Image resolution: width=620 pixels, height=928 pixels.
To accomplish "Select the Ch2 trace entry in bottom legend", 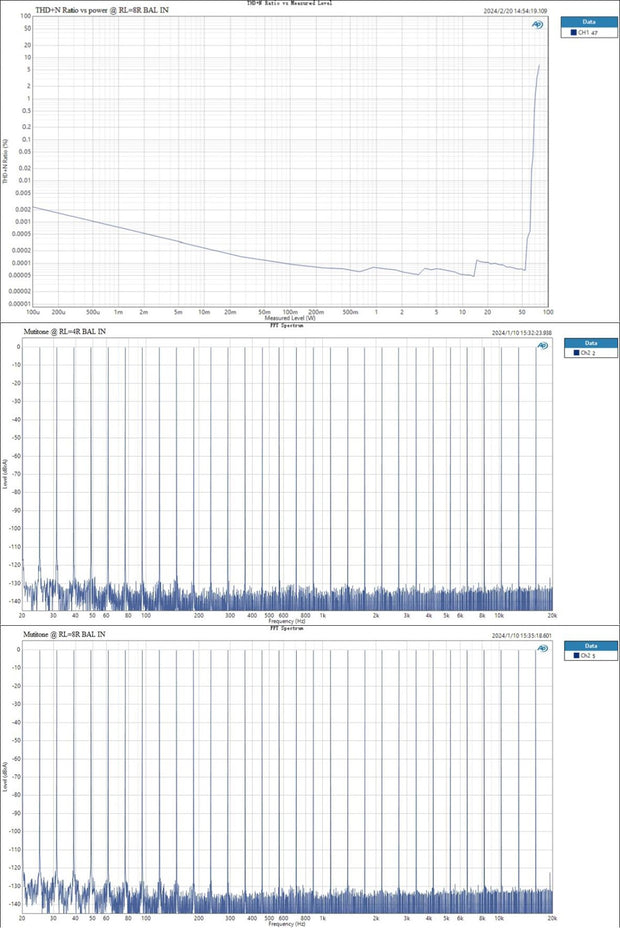I will [587, 656].
